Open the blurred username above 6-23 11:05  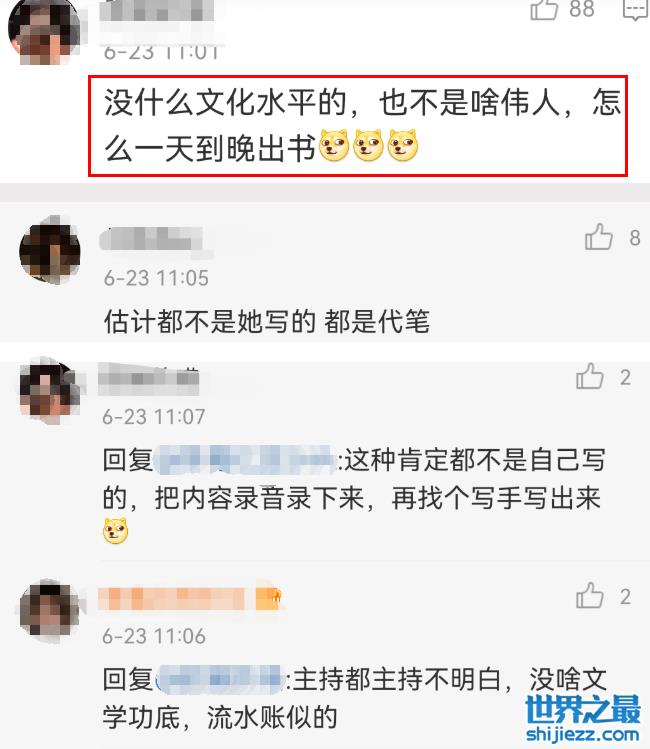coord(151,239)
